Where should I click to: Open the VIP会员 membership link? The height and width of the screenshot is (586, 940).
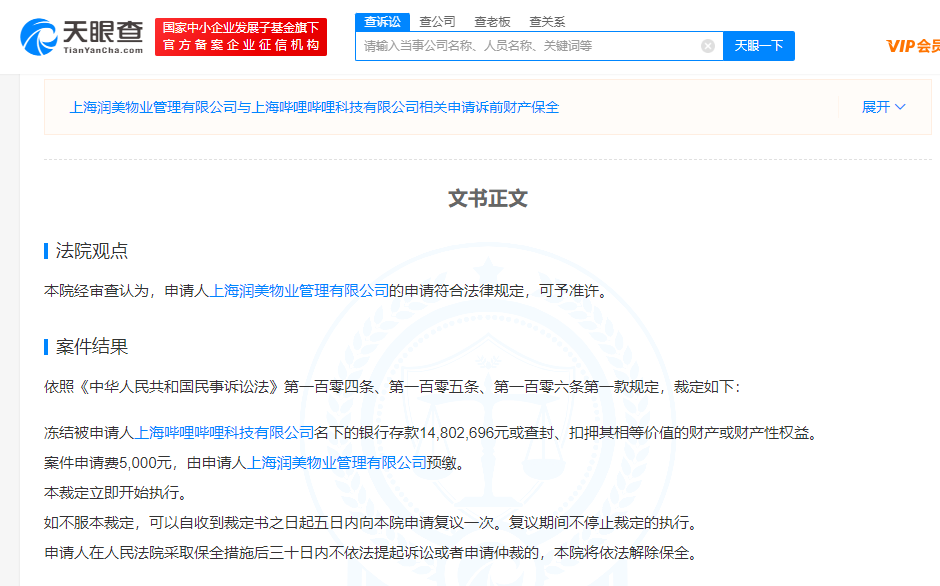click(x=913, y=46)
